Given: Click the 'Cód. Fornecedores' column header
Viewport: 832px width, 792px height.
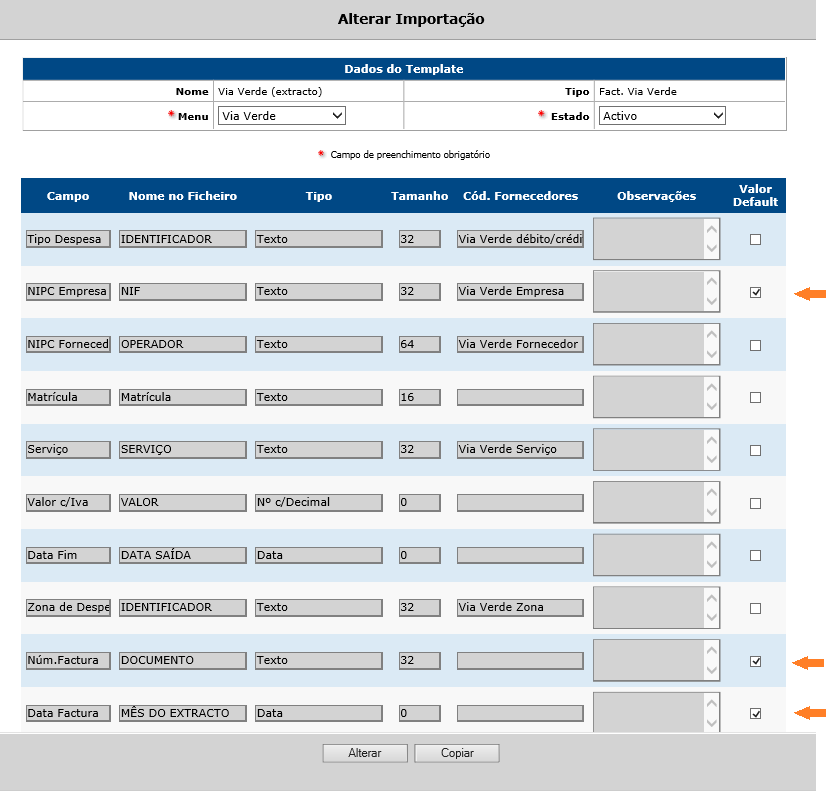Looking at the screenshot, I should coord(520,196).
